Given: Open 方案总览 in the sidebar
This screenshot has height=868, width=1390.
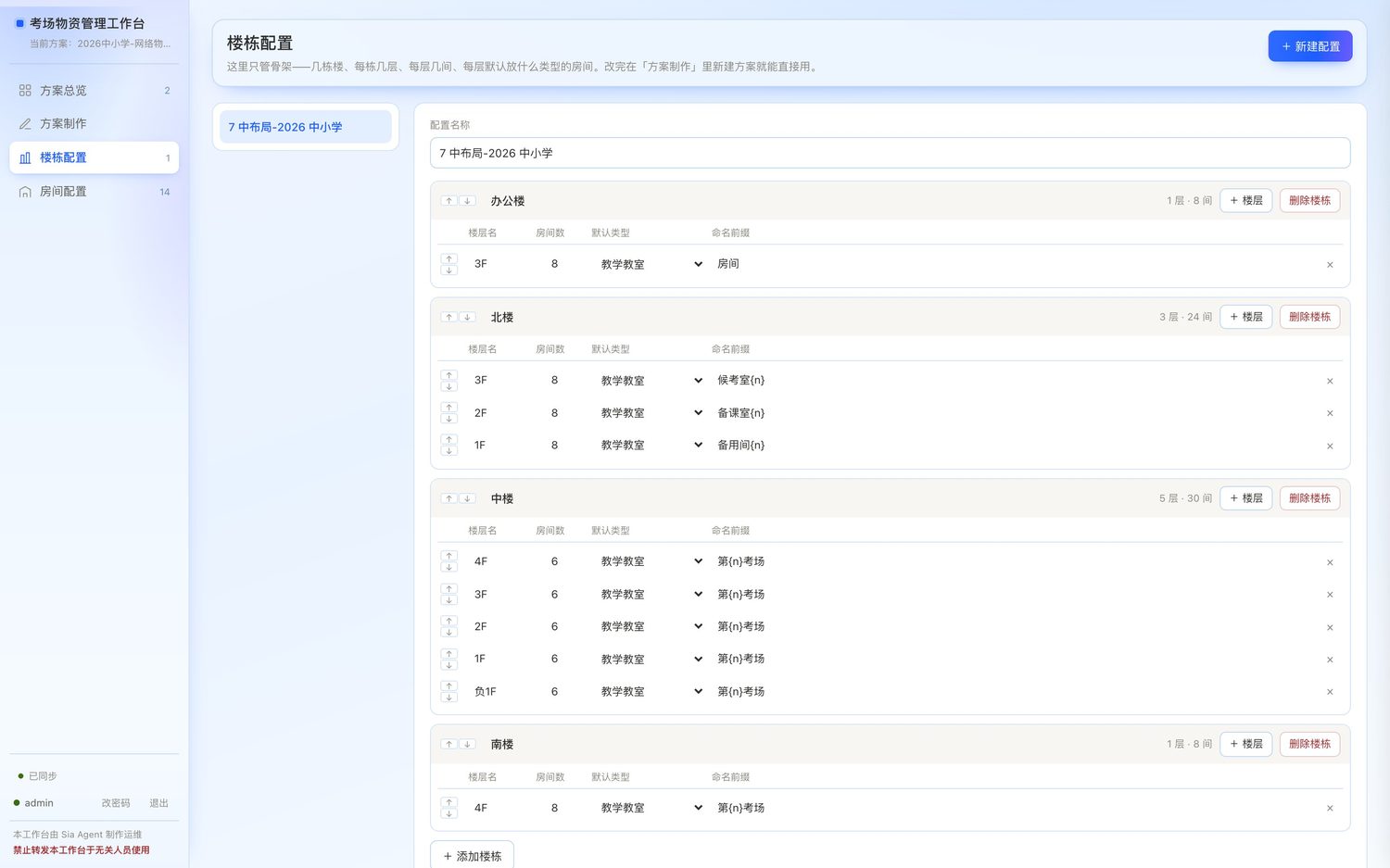Looking at the screenshot, I should coord(94,91).
